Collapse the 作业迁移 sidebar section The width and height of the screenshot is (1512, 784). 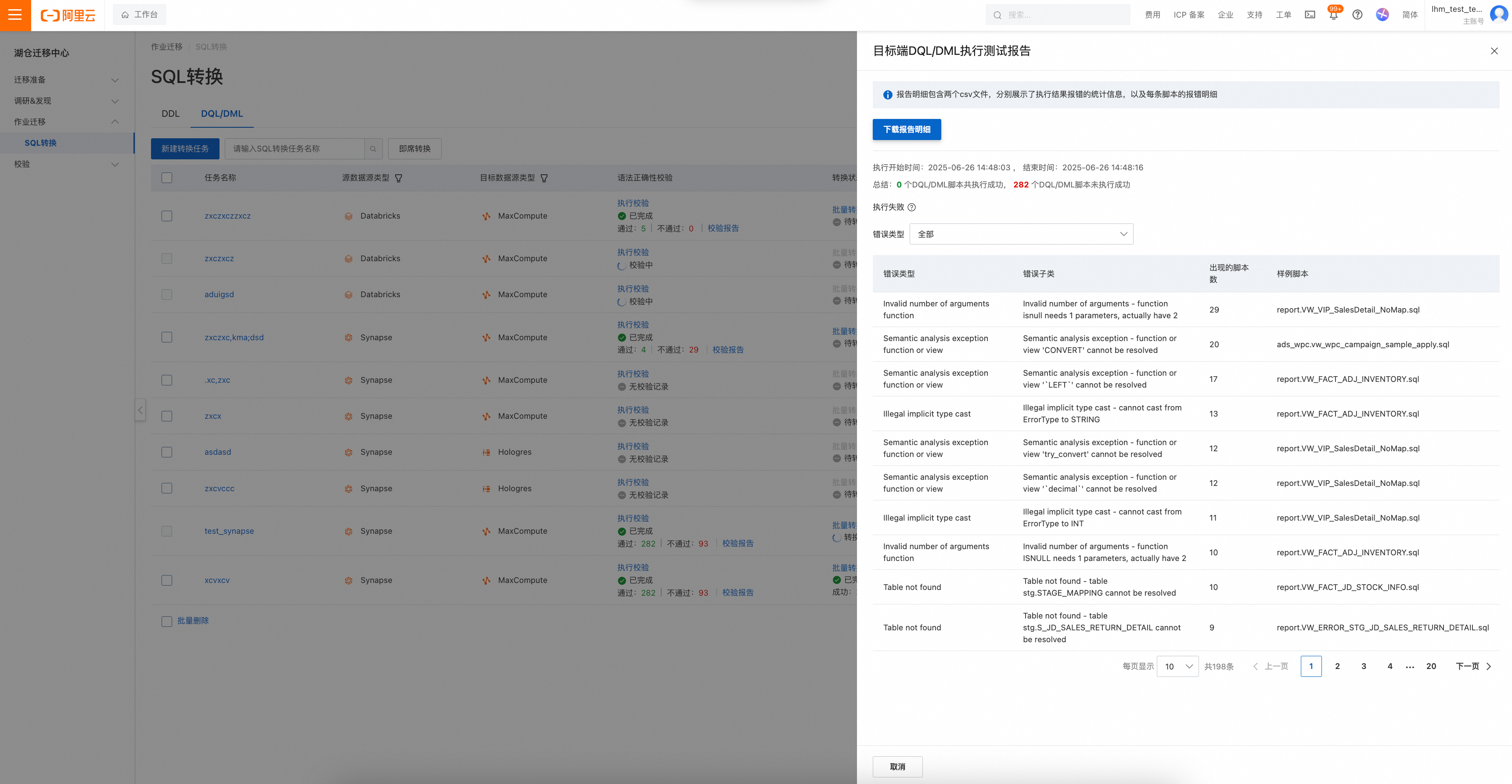[x=67, y=122]
